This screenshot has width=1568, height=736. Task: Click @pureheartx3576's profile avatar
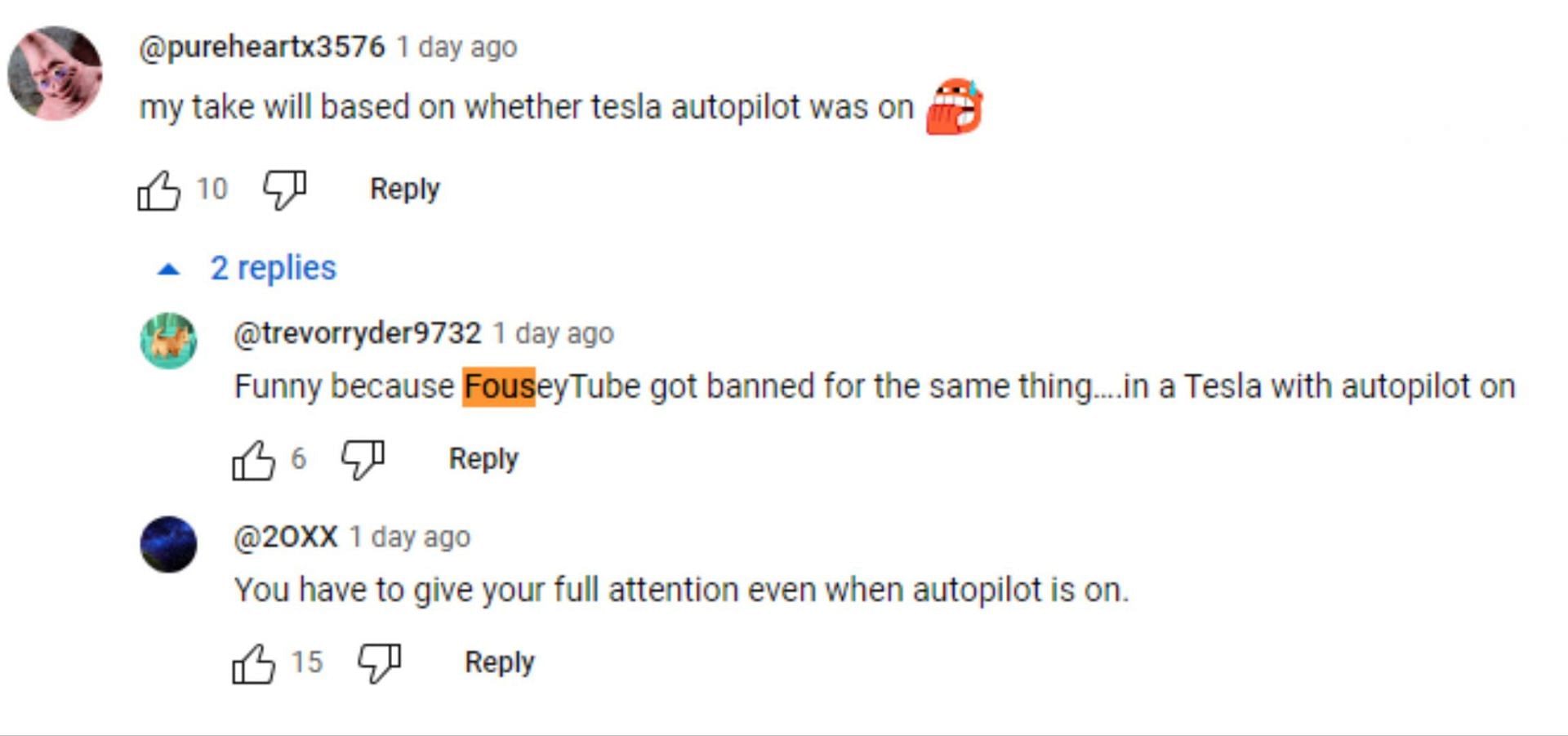coord(55,74)
